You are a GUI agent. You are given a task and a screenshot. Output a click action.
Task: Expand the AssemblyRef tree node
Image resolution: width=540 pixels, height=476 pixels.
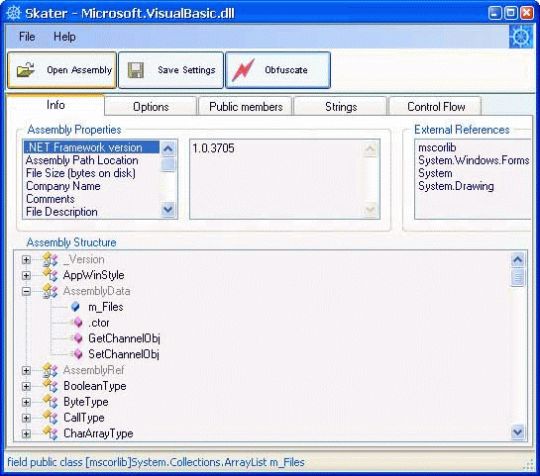pos(26,370)
